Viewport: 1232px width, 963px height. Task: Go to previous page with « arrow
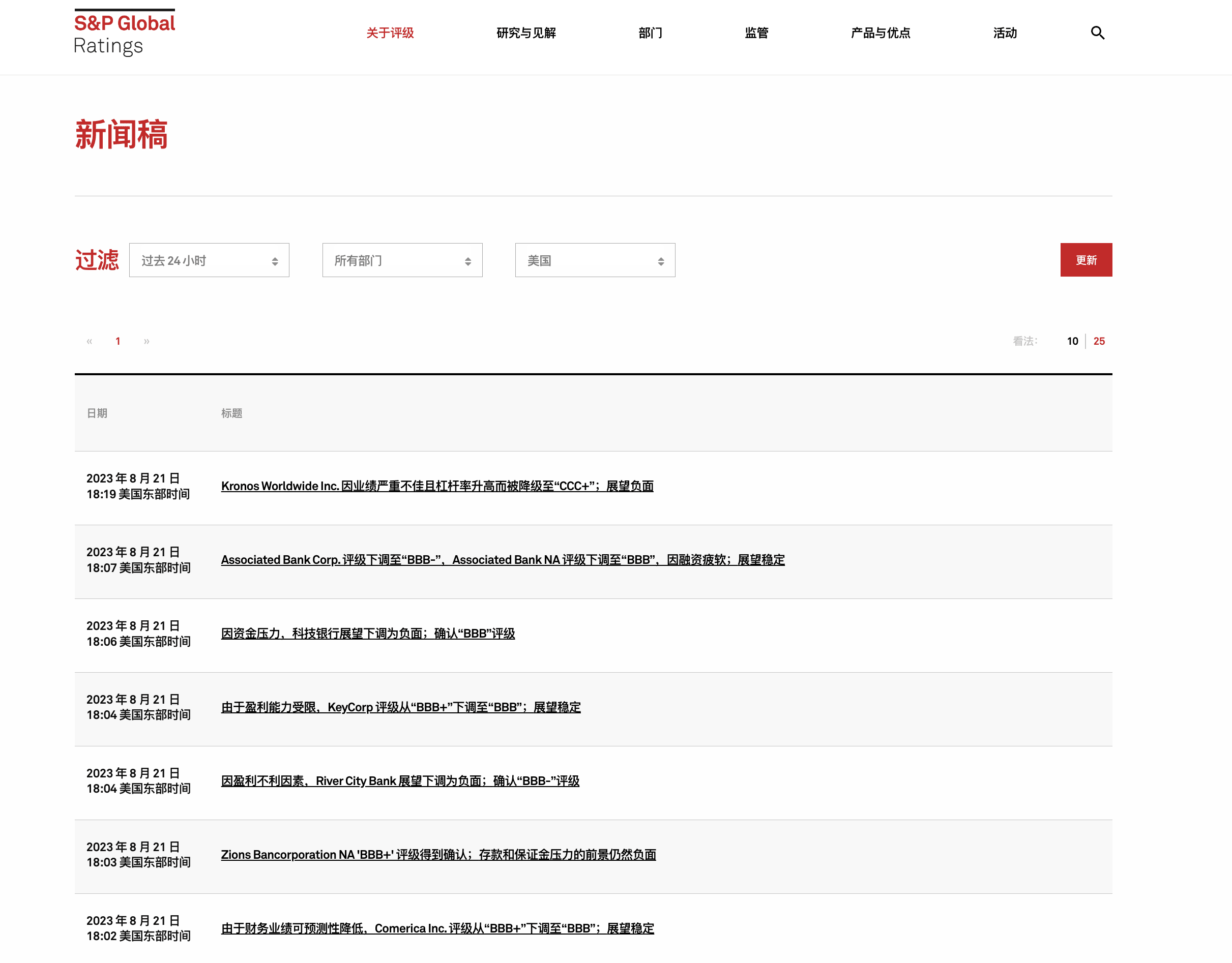point(89,341)
